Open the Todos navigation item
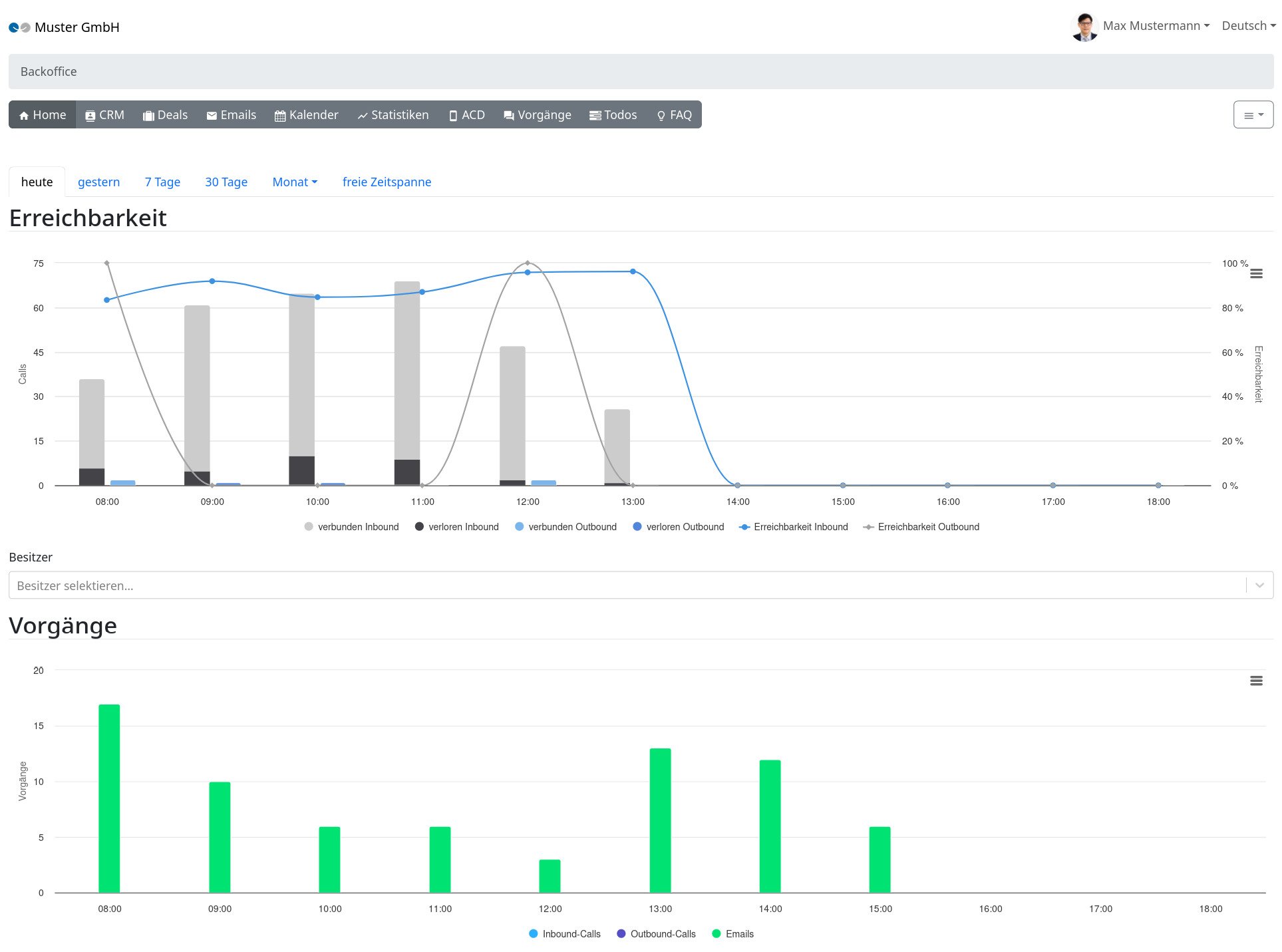This screenshot has height=952, width=1282. click(x=613, y=115)
